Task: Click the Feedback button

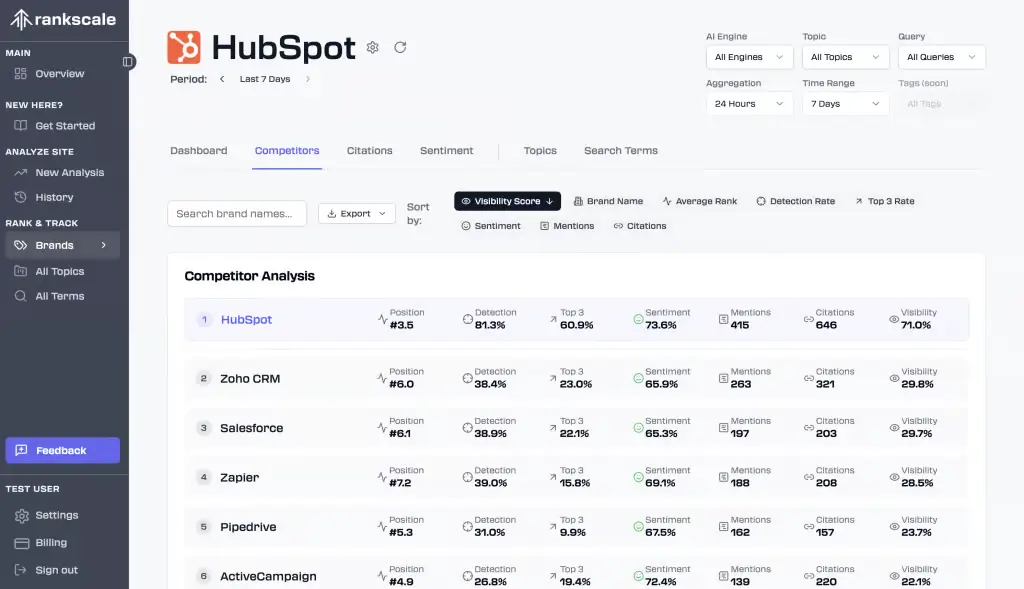Action: pyautogui.click(x=62, y=451)
